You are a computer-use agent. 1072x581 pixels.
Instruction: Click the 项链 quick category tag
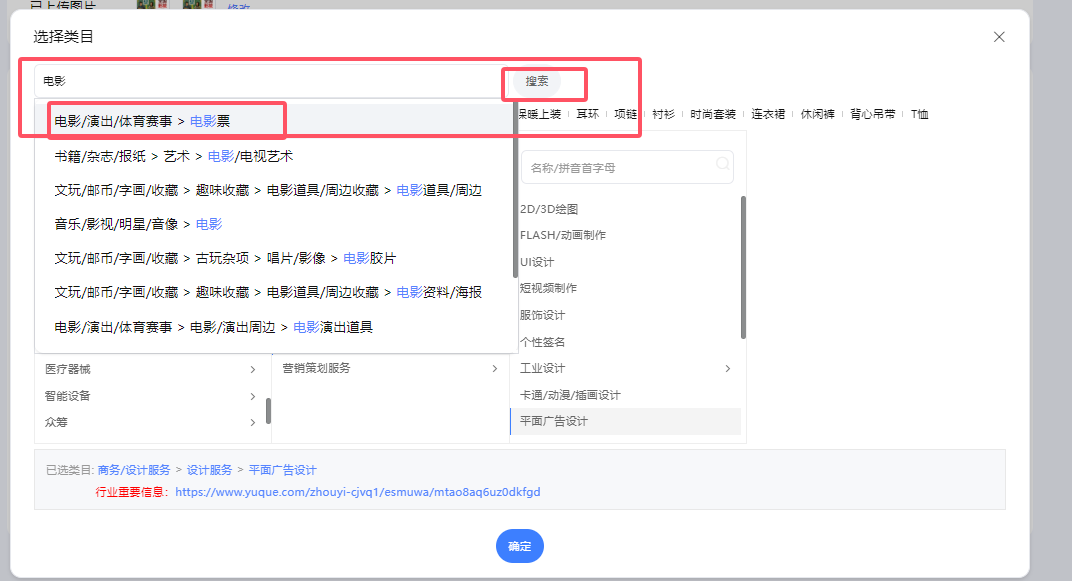click(x=625, y=114)
